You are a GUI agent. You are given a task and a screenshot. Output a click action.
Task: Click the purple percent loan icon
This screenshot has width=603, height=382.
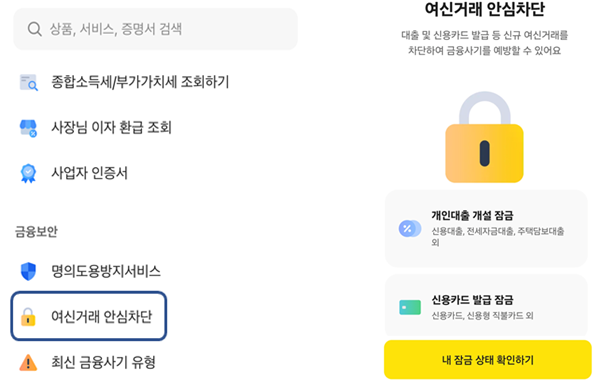tap(410, 229)
